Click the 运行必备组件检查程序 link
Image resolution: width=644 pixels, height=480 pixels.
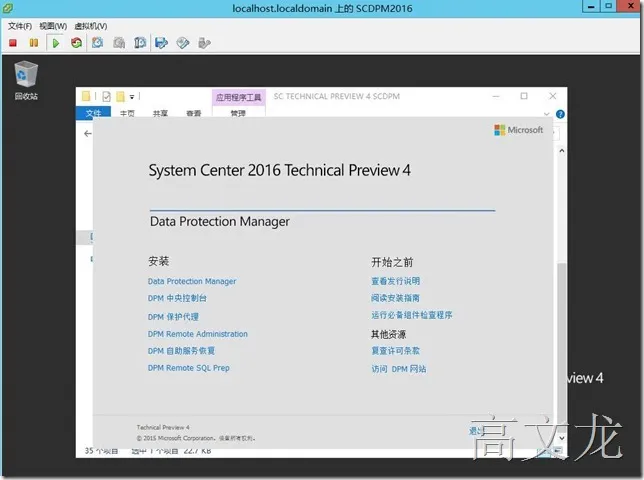point(412,315)
